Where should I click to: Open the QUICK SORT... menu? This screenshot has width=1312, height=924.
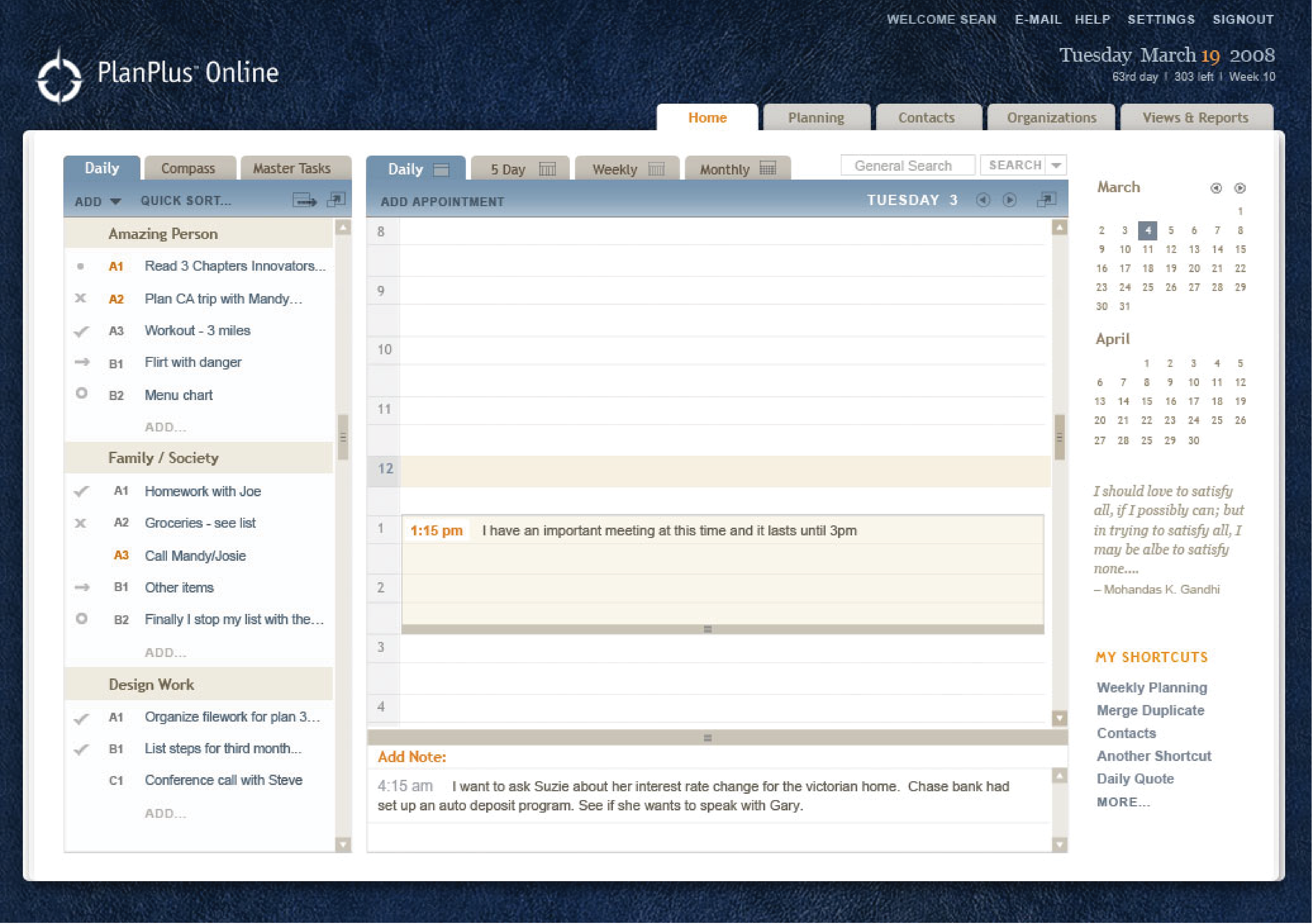tap(186, 201)
